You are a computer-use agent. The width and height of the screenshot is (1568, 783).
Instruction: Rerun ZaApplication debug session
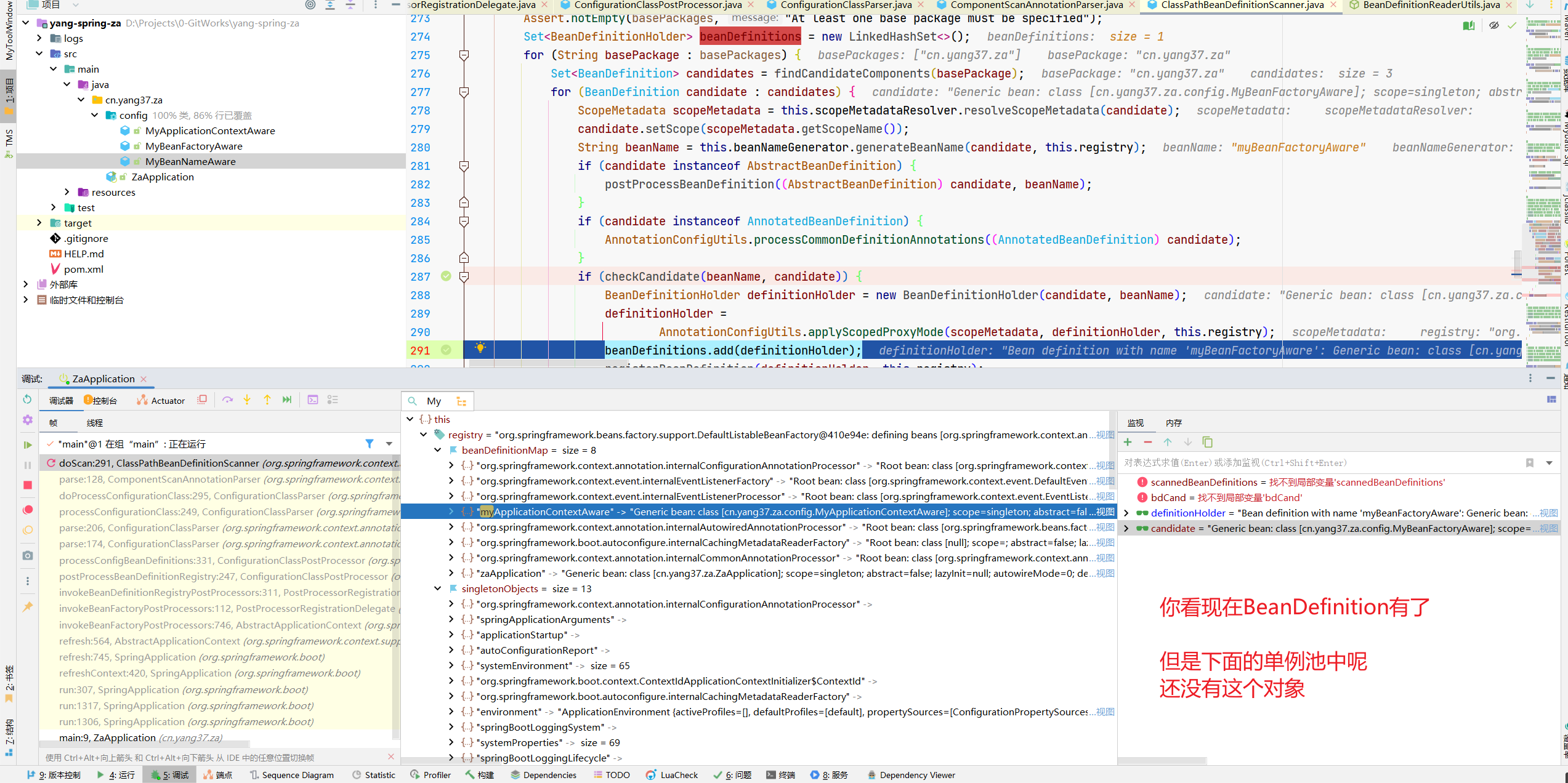[27, 400]
